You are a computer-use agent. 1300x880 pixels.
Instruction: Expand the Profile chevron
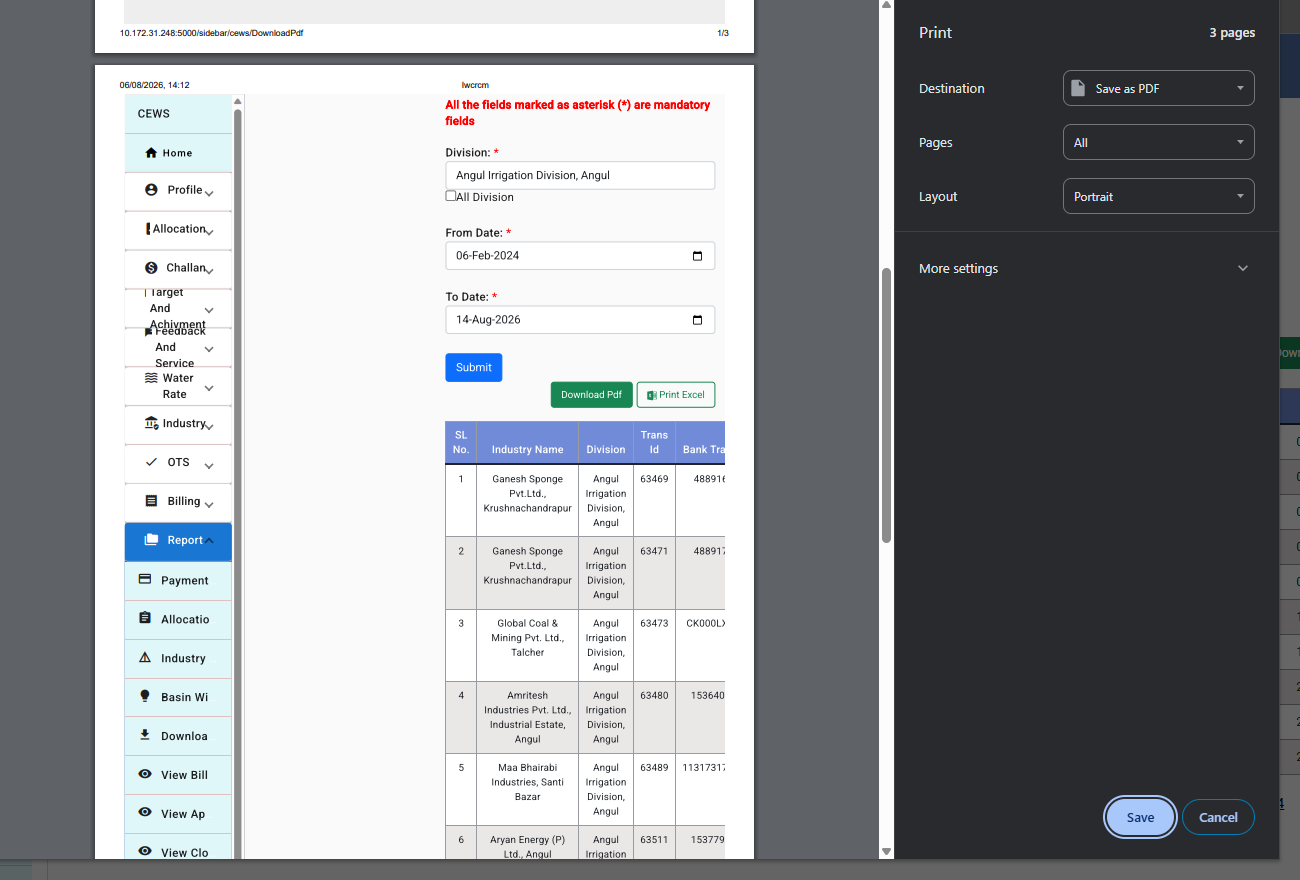pos(209,193)
